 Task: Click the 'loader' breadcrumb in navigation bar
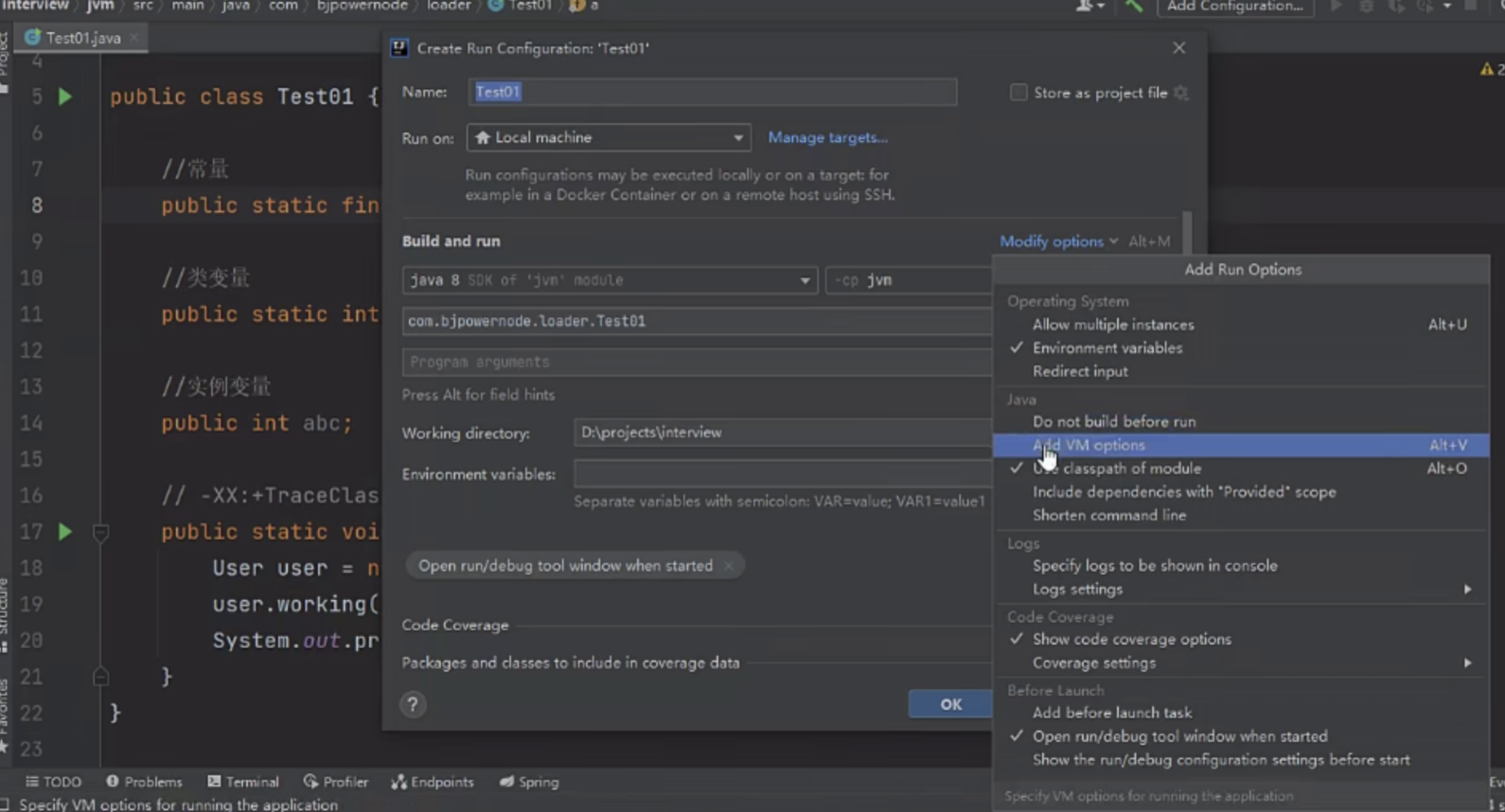point(449,6)
